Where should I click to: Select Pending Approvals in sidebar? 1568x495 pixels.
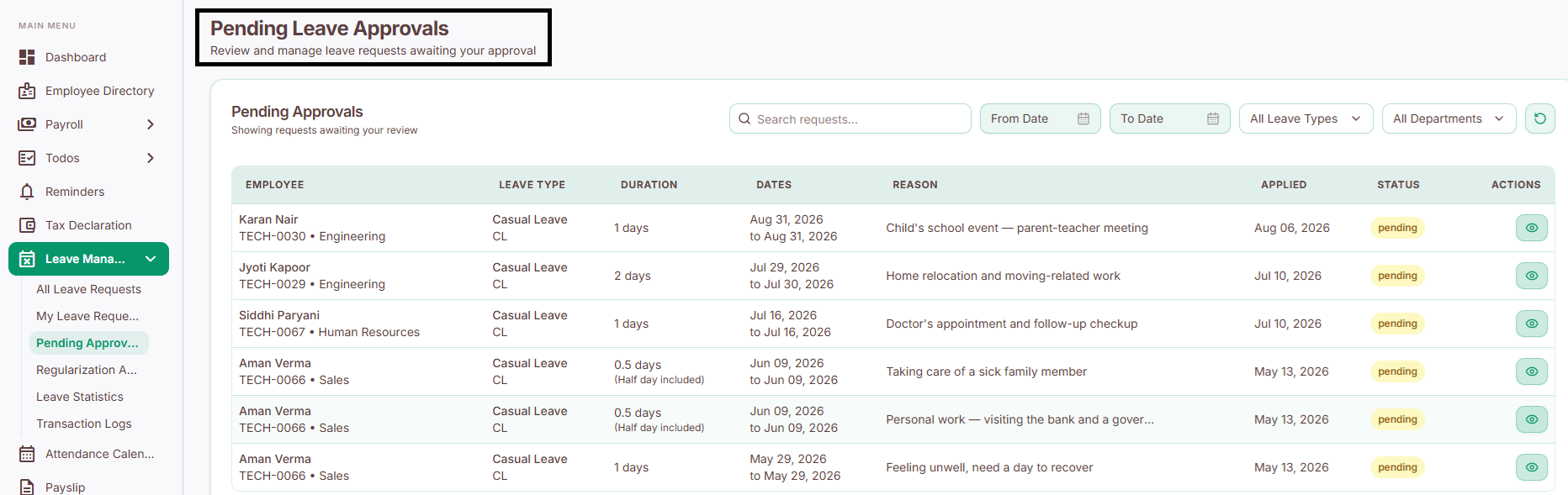coord(87,343)
